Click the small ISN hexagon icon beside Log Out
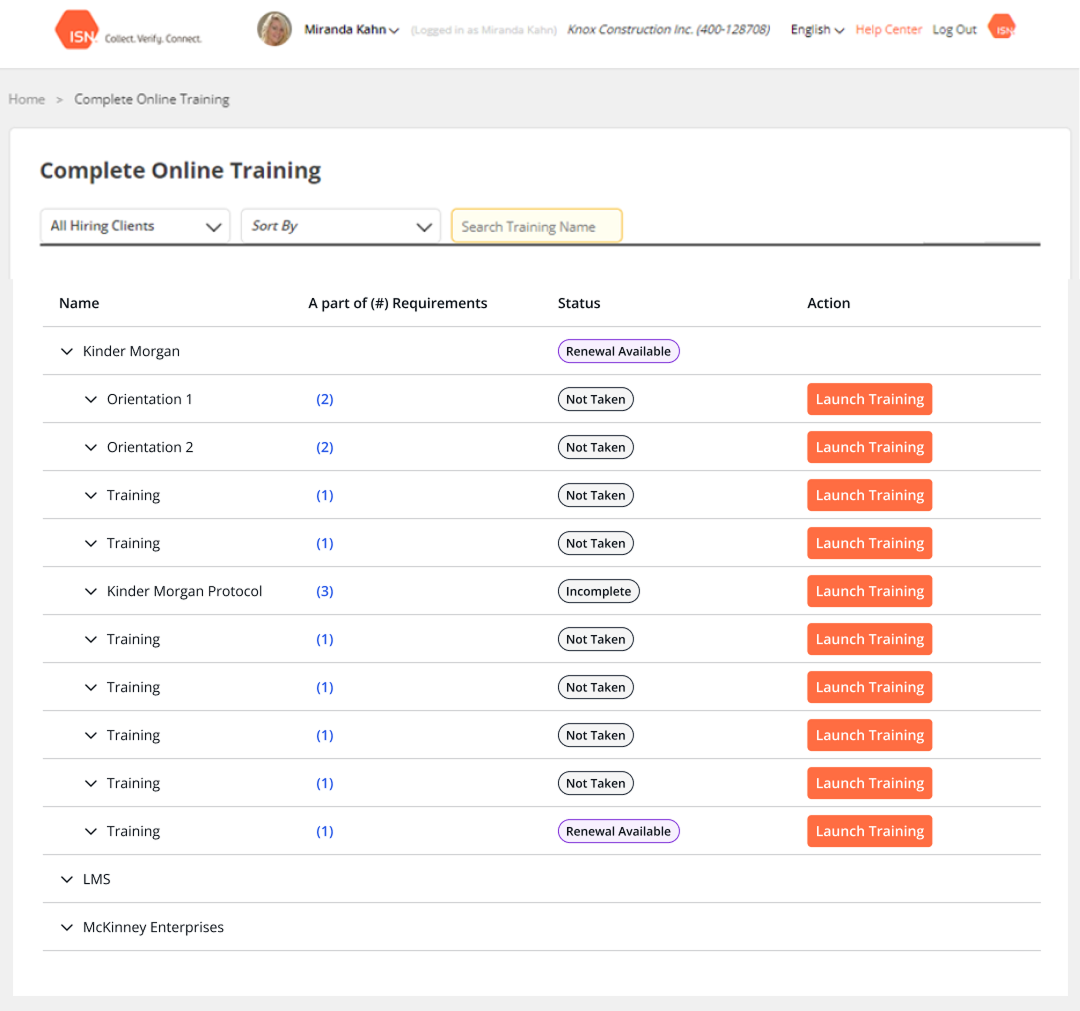 point(1001,28)
